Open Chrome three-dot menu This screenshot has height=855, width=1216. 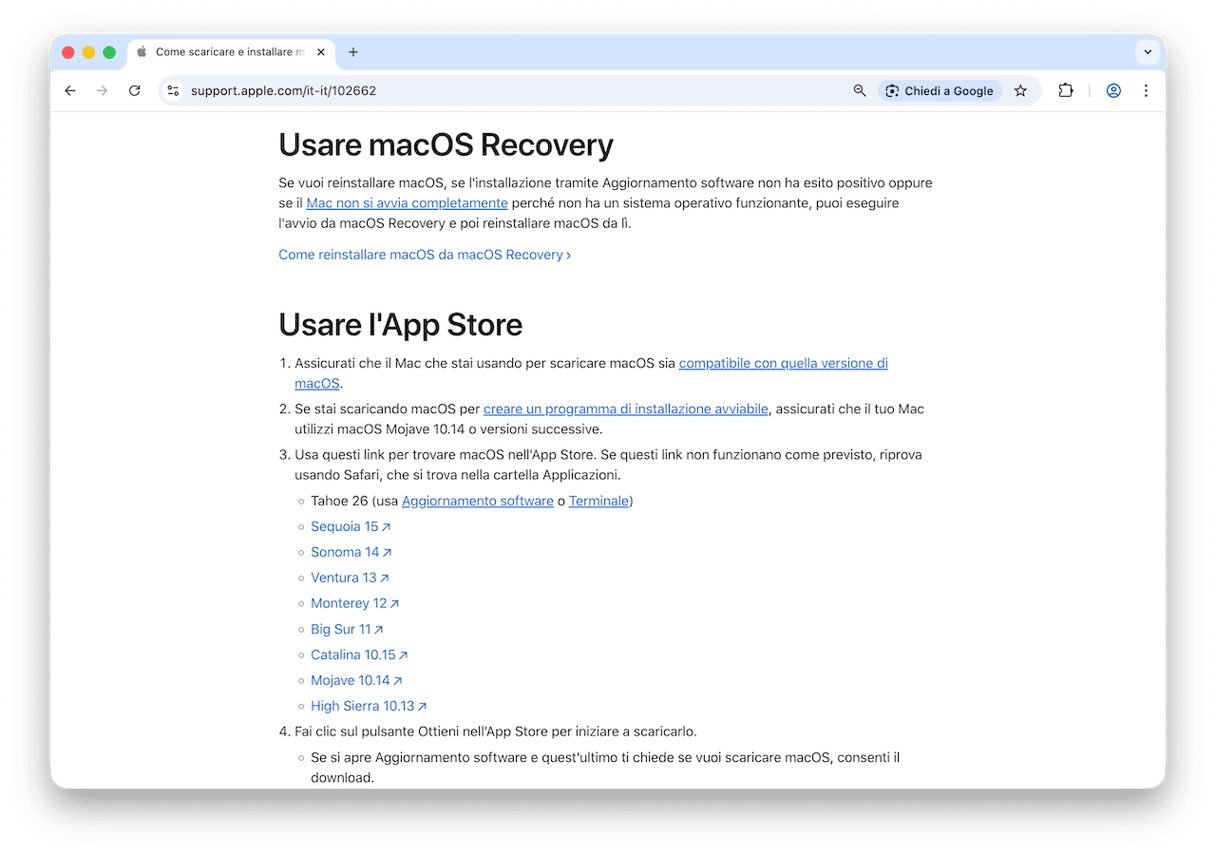pos(1146,91)
